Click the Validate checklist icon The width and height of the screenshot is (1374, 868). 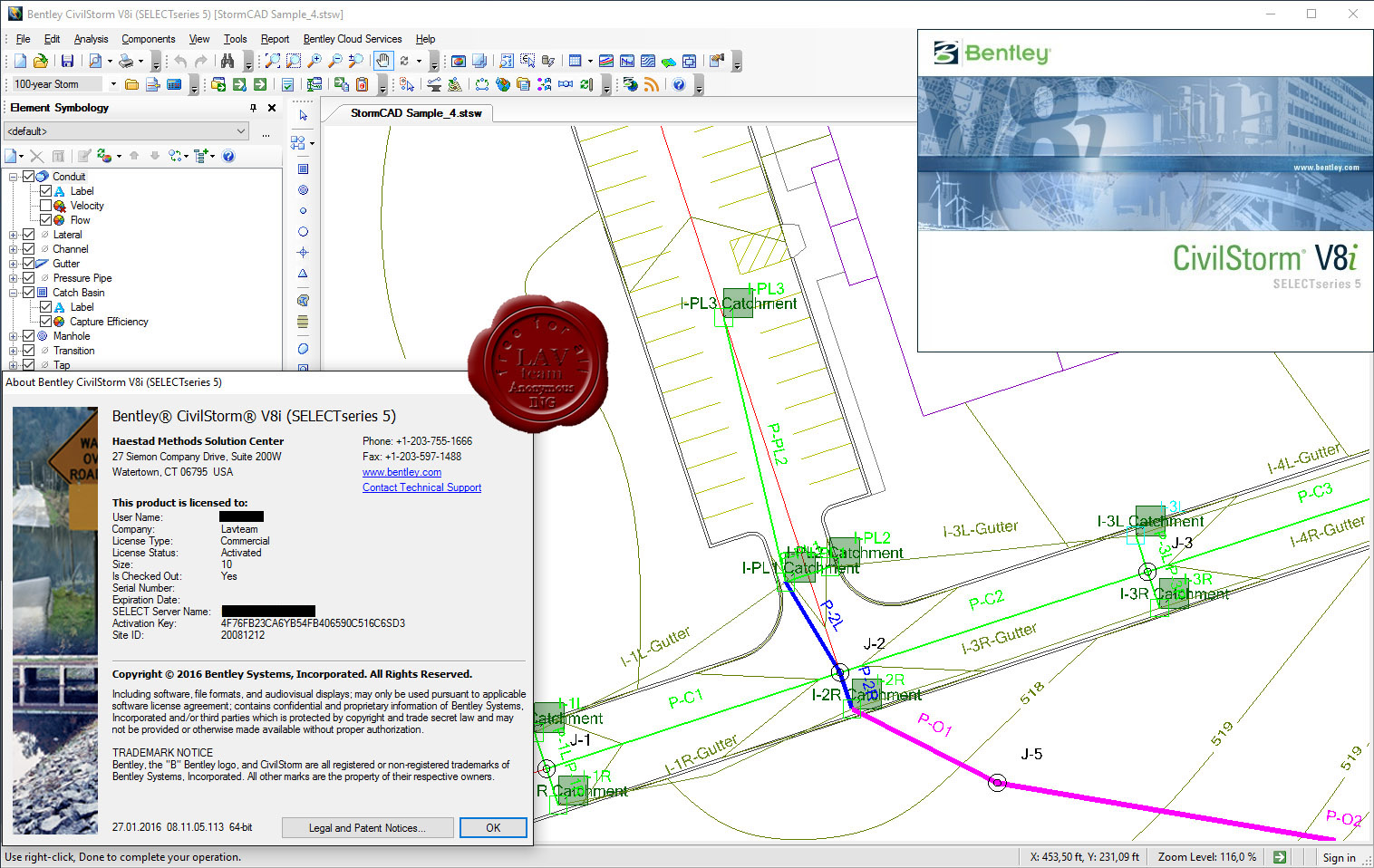[x=287, y=84]
